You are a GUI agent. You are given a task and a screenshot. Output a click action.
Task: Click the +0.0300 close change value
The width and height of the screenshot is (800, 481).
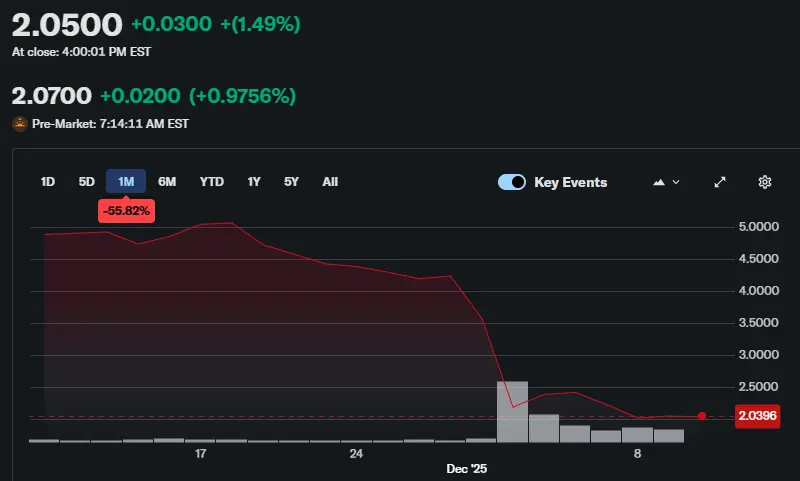171,24
